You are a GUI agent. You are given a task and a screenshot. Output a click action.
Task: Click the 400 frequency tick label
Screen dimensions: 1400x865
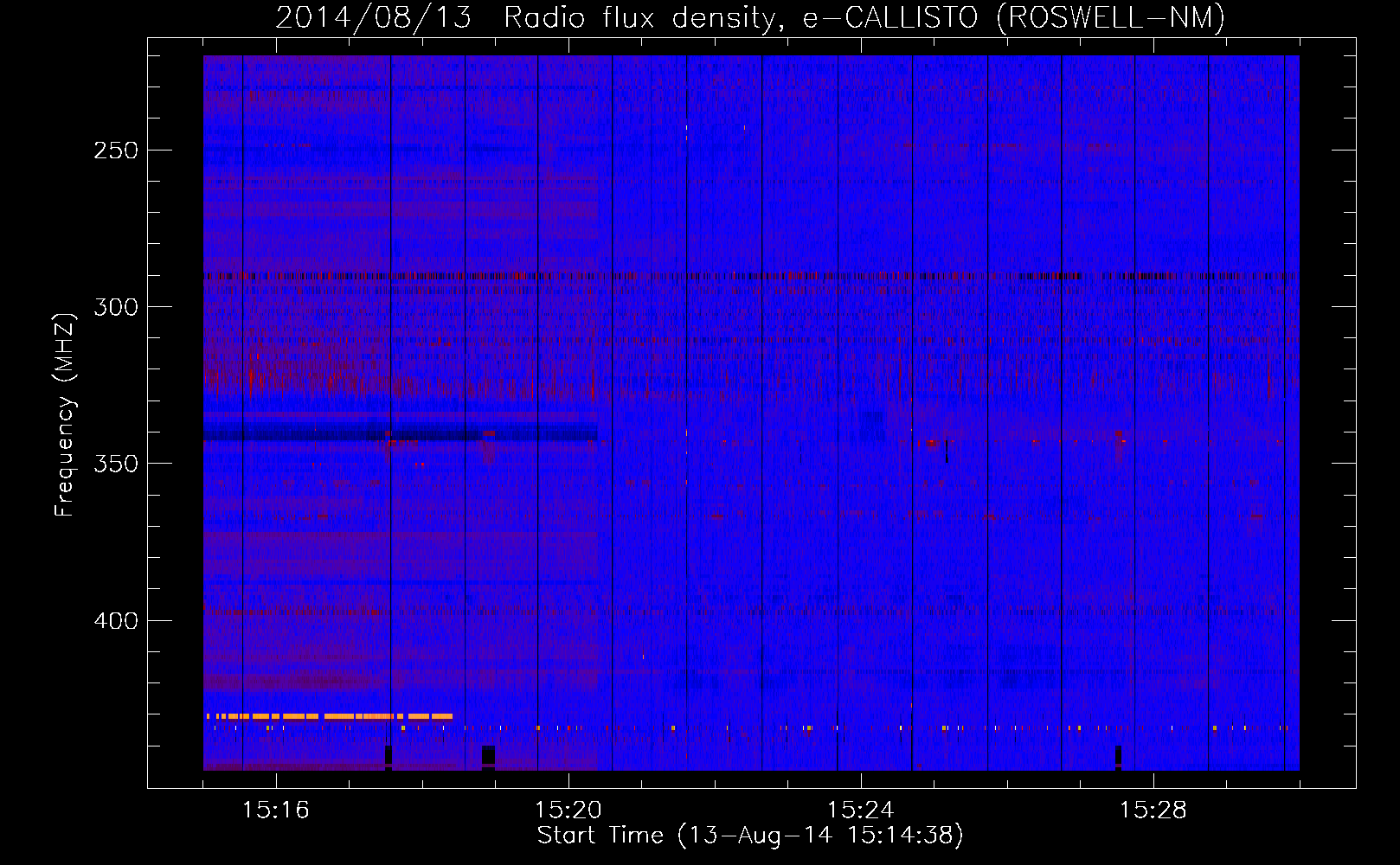click(x=116, y=621)
